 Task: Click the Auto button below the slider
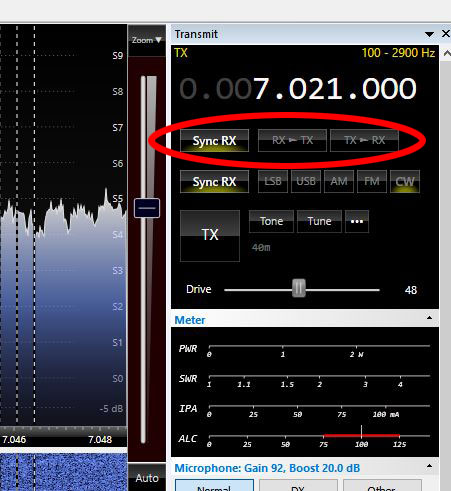(x=147, y=478)
